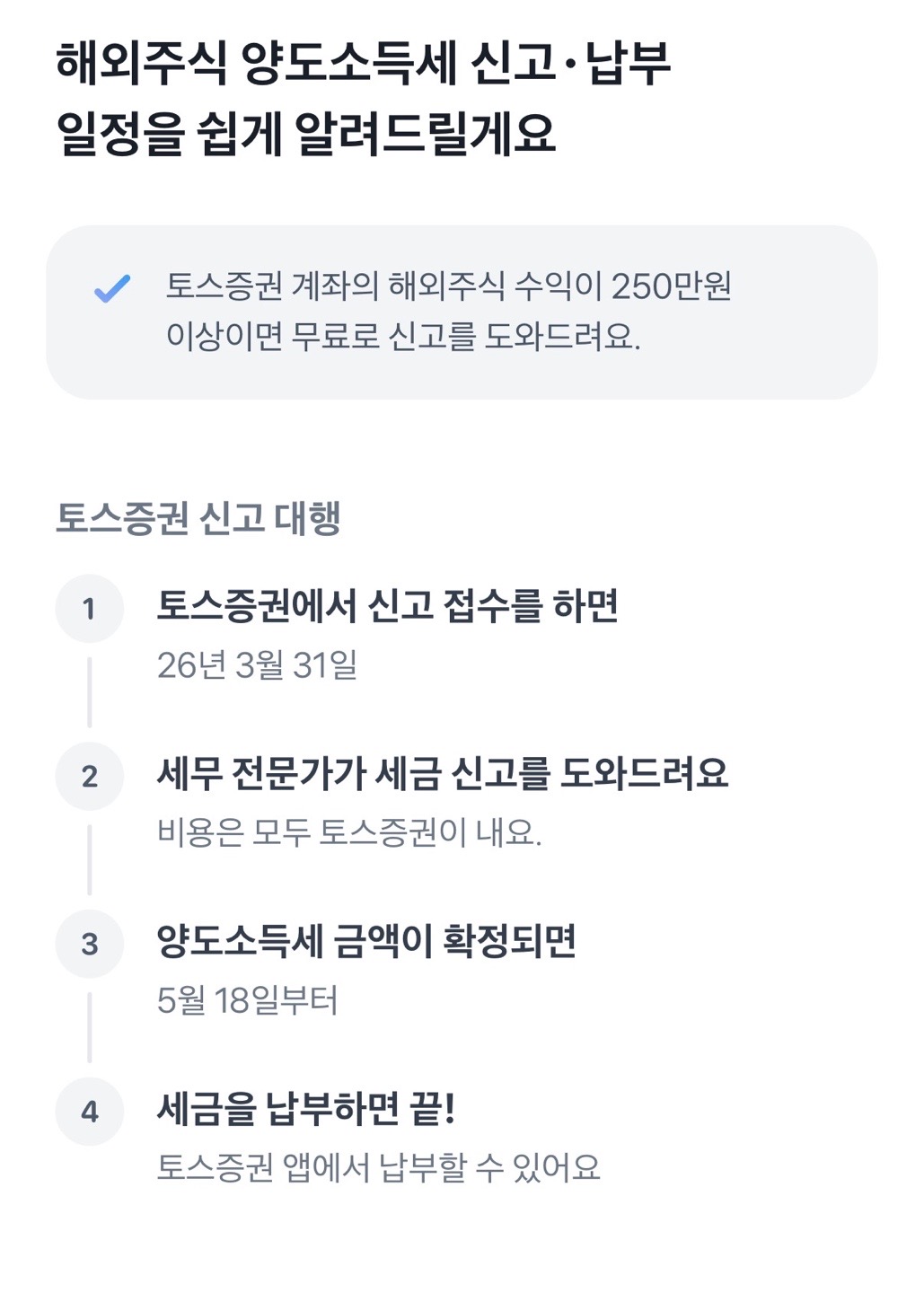This screenshot has width=924, height=1293.
Task: Click the timeline connector between steps 1 and 2
Action: coord(89,692)
